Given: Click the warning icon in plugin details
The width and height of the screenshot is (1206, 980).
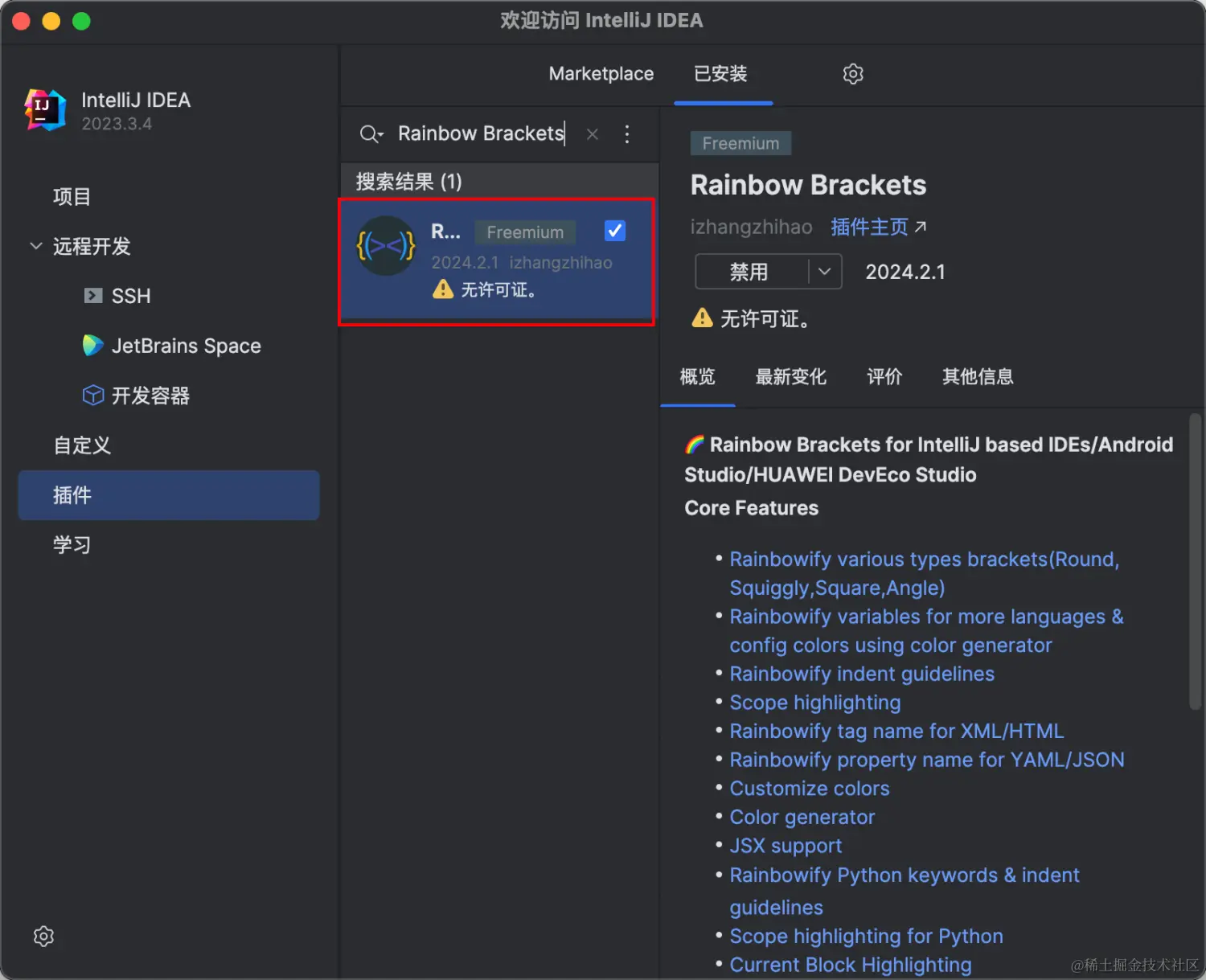Looking at the screenshot, I should 702,318.
